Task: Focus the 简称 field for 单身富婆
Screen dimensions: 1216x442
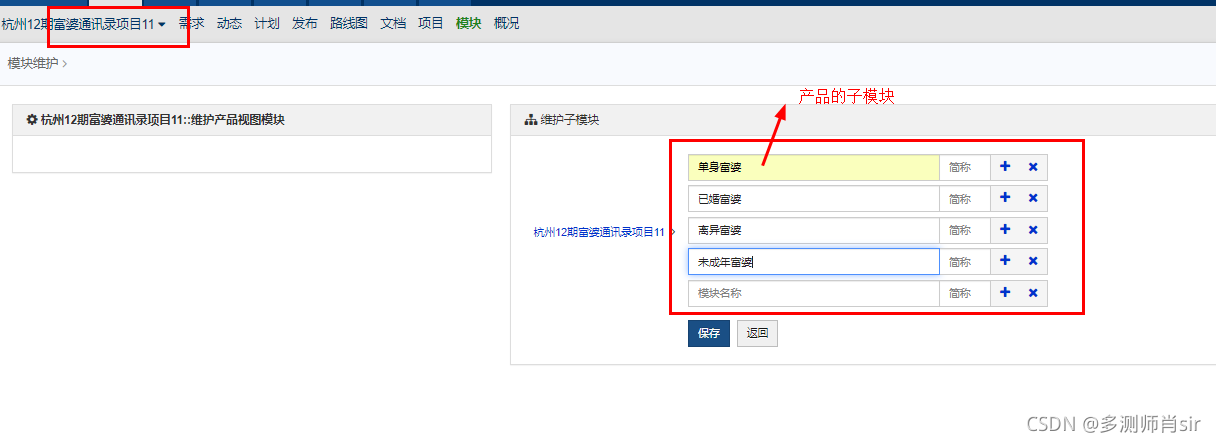Action: 965,167
